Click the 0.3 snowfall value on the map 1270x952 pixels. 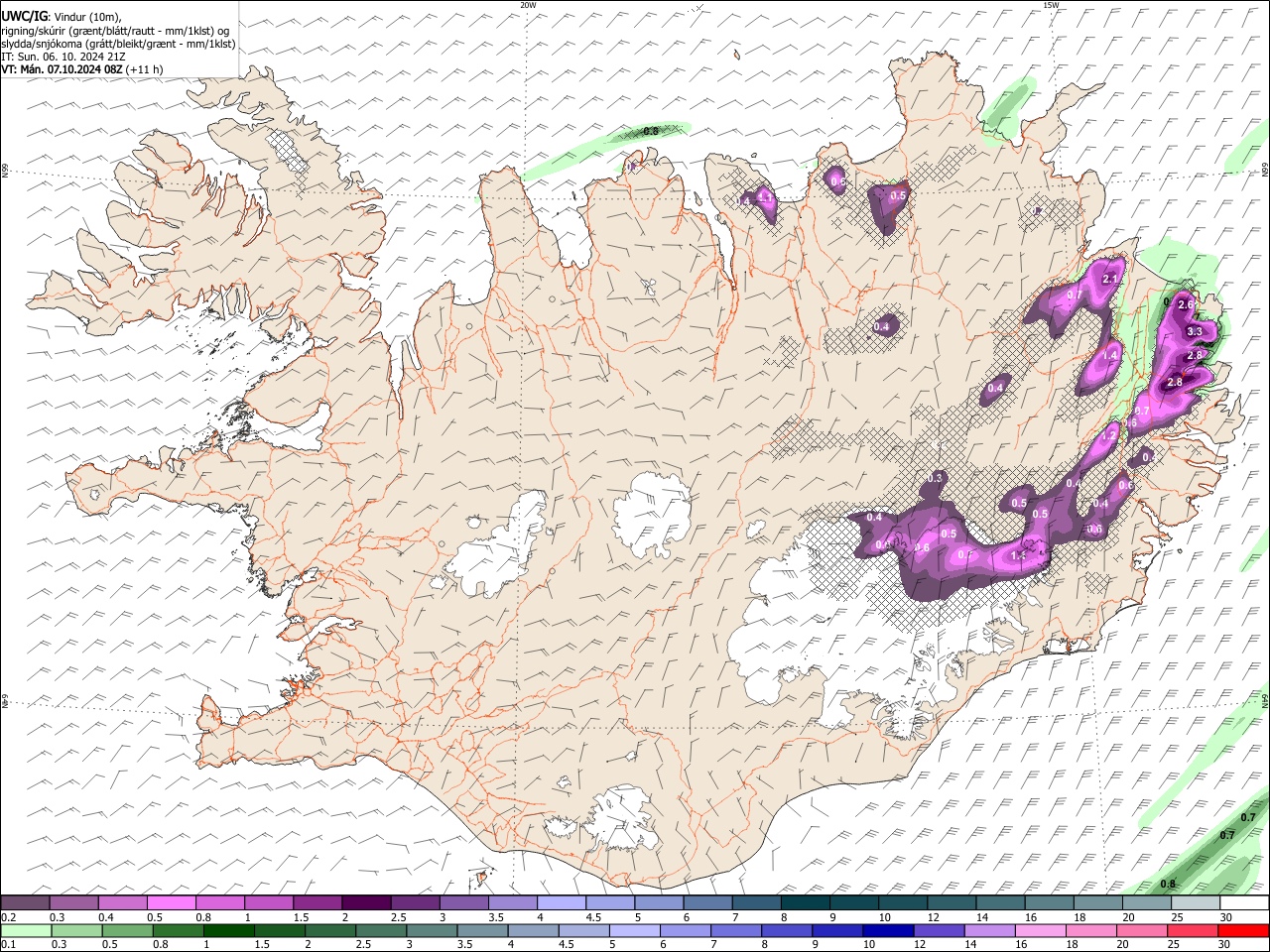click(x=934, y=478)
